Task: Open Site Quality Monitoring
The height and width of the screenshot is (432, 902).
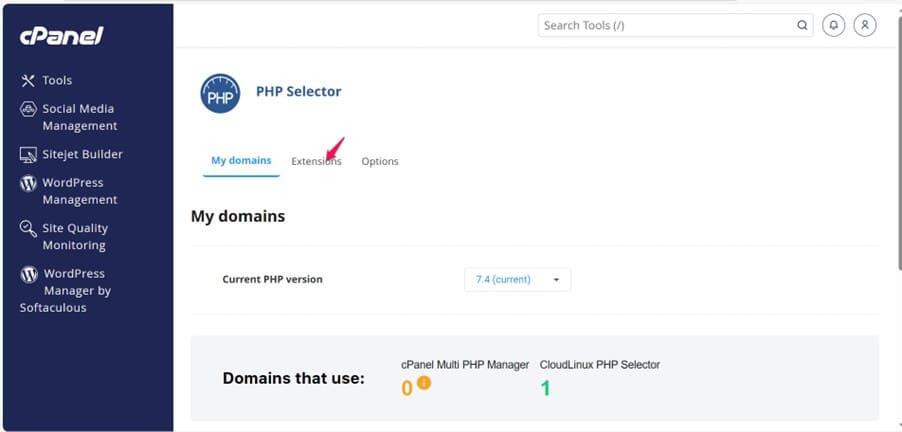Action: (x=75, y=236)
